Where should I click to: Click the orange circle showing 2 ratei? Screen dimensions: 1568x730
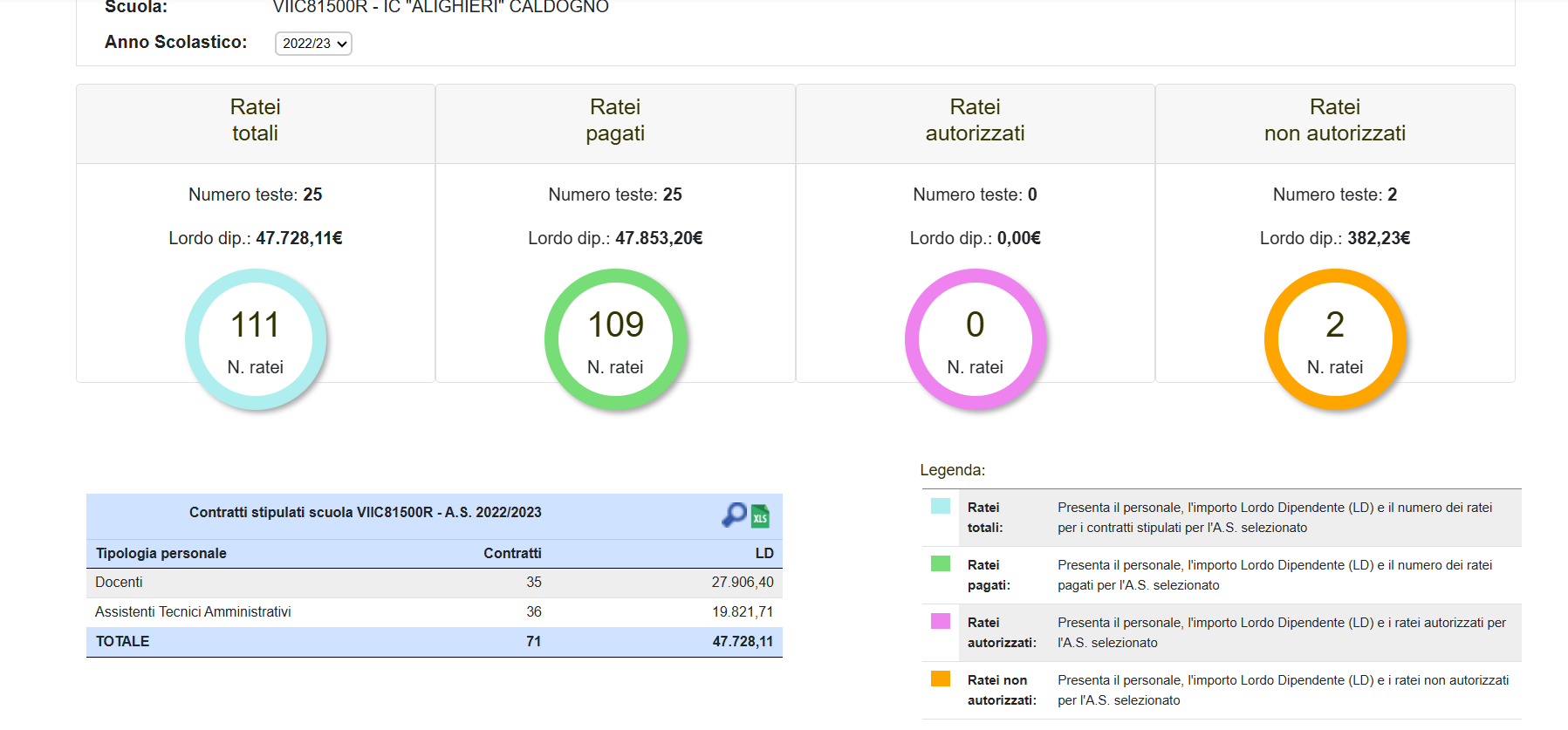tap(1334, 339)
